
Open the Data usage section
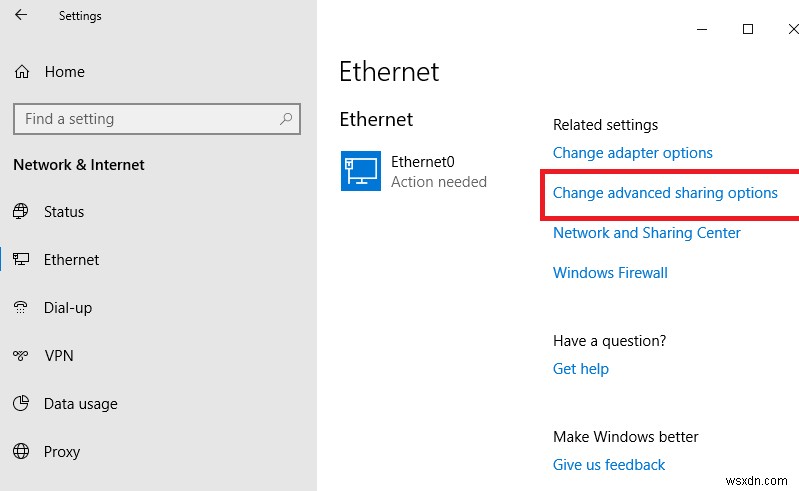click(81, 404)
